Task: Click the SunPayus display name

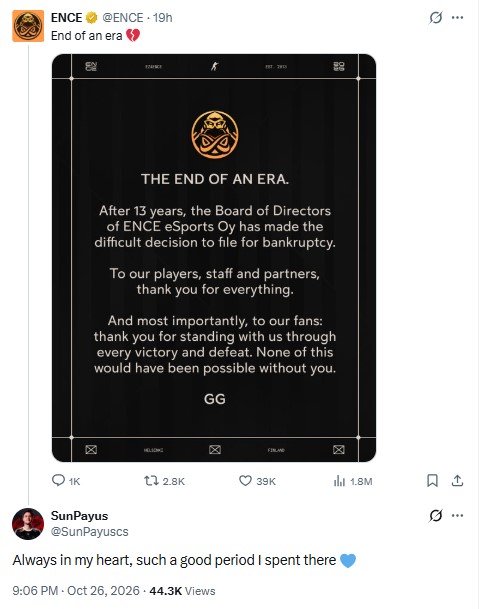Action: (x=79, y=516)
